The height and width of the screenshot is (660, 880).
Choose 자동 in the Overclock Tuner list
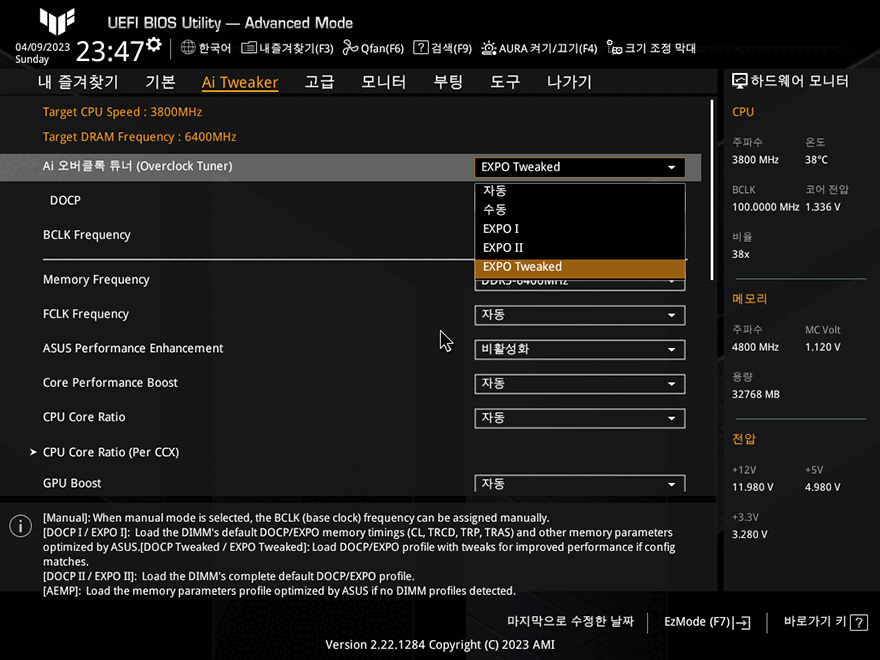click(x=580, y=191)
